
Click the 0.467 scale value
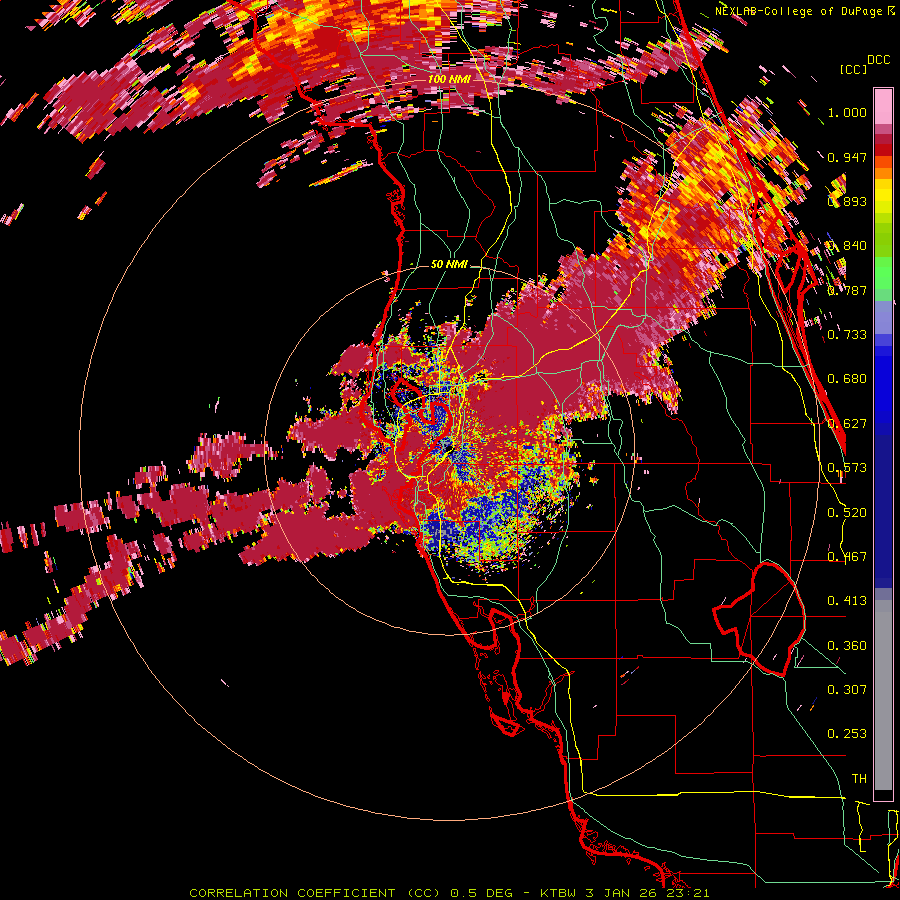(847, 557)
